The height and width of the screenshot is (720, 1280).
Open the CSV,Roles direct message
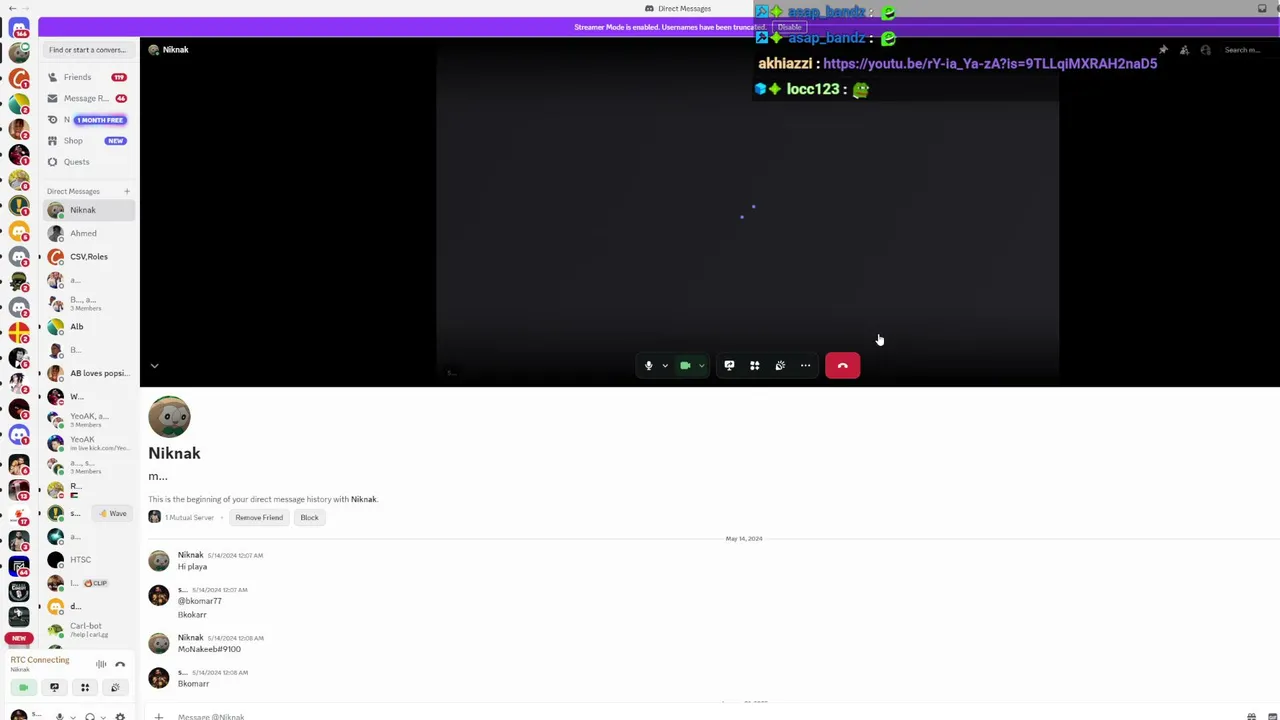(x=89, y=257)
